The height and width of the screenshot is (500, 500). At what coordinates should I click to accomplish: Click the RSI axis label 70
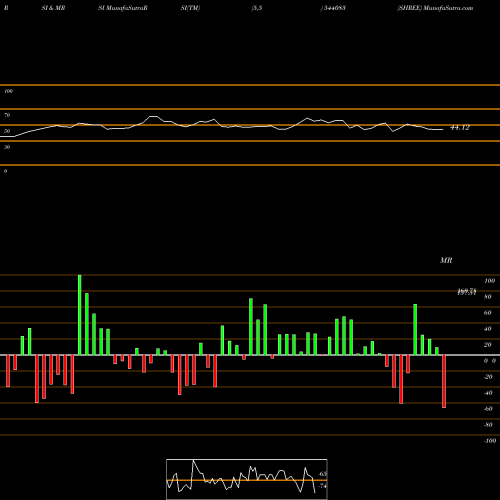7,115
